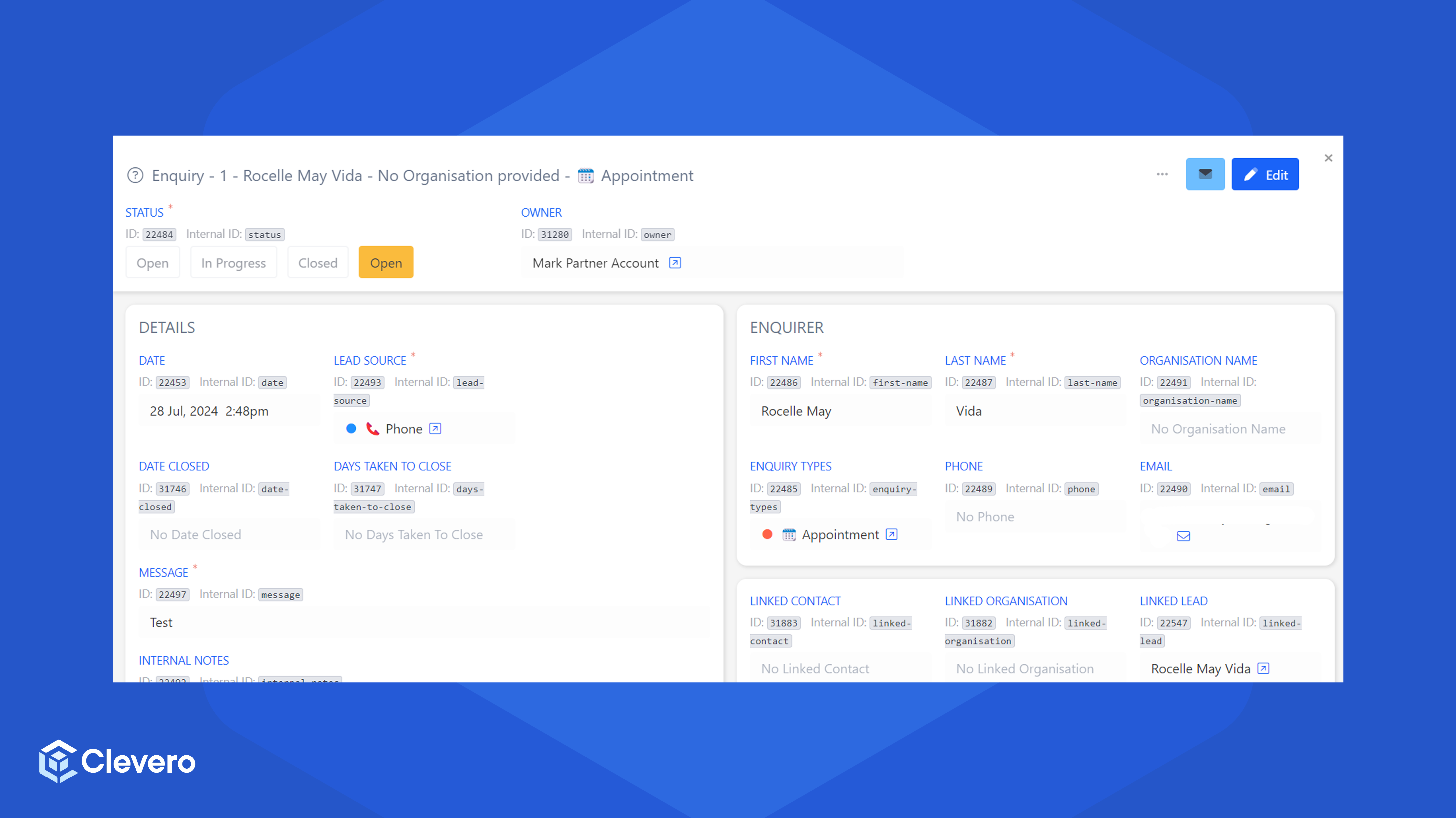Open Phone lead source external link icon
The image size is (1456, 818).
tap(435, 429)
